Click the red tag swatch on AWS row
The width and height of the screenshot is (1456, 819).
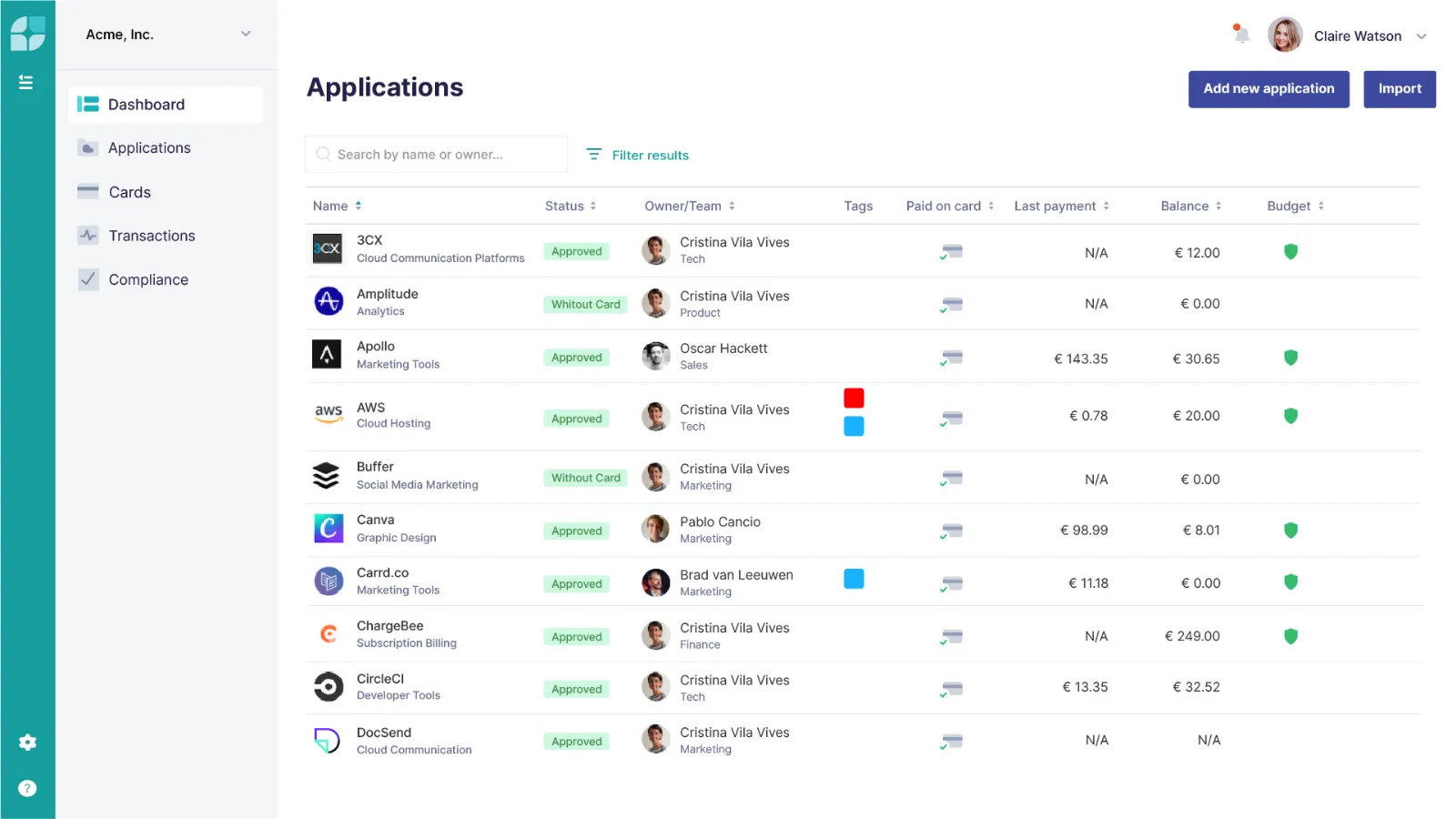pos(854,398)
